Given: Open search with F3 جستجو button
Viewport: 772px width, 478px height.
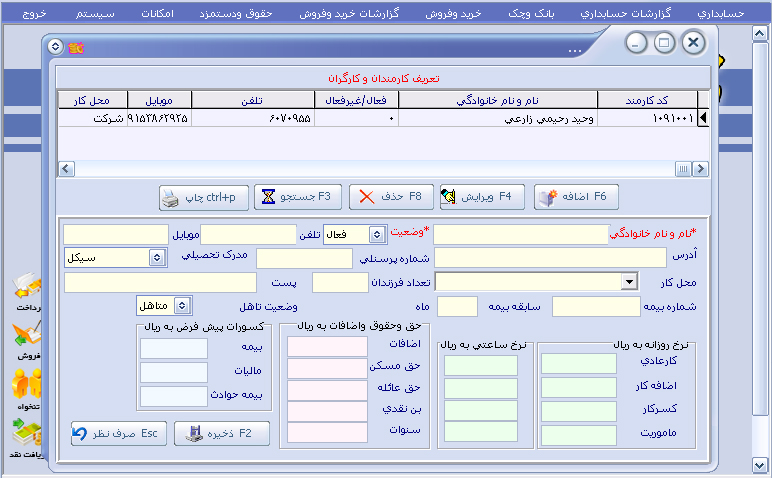Looking at the screenshot, I should point(299,197).
